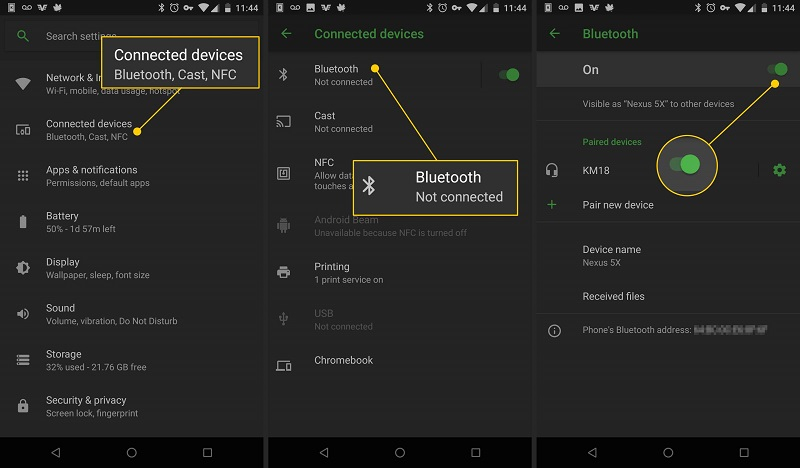Tap the Security & privacy lock icon

coord(23,406)
